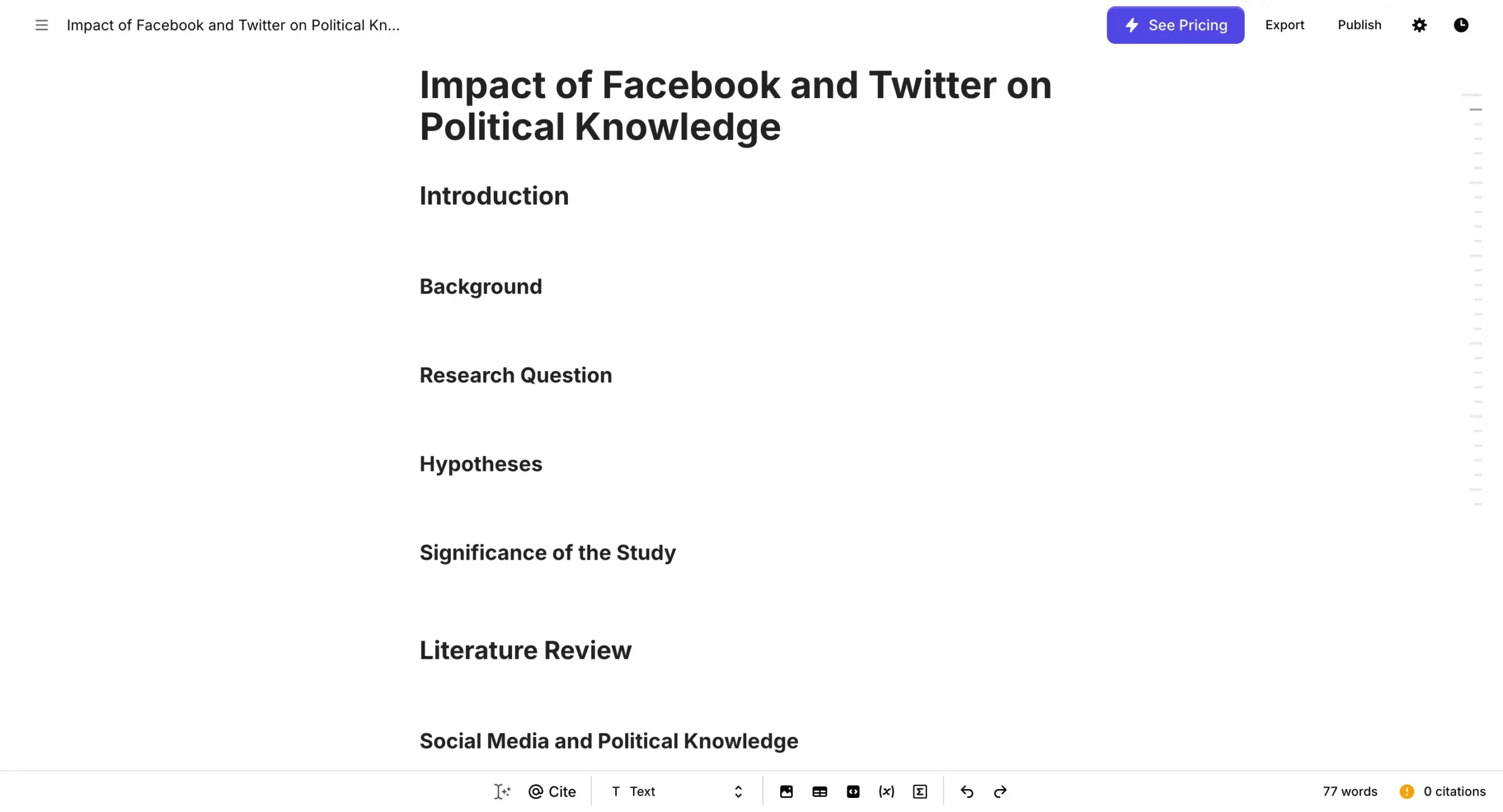Open the version history clock icon
The image size is (1503, 812).
click(1461, 25)
